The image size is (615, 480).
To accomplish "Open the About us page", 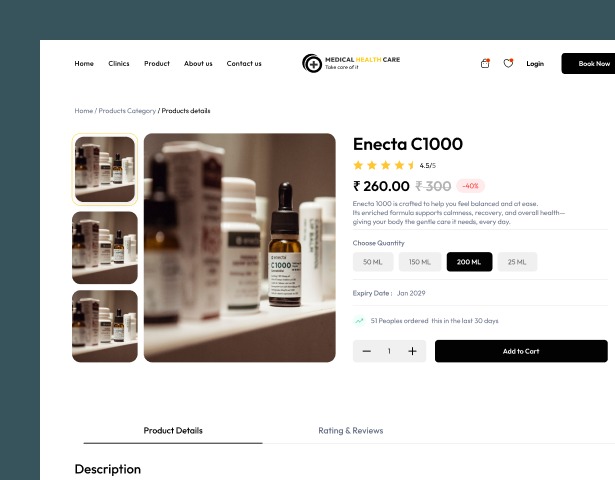I will [198, 64].
